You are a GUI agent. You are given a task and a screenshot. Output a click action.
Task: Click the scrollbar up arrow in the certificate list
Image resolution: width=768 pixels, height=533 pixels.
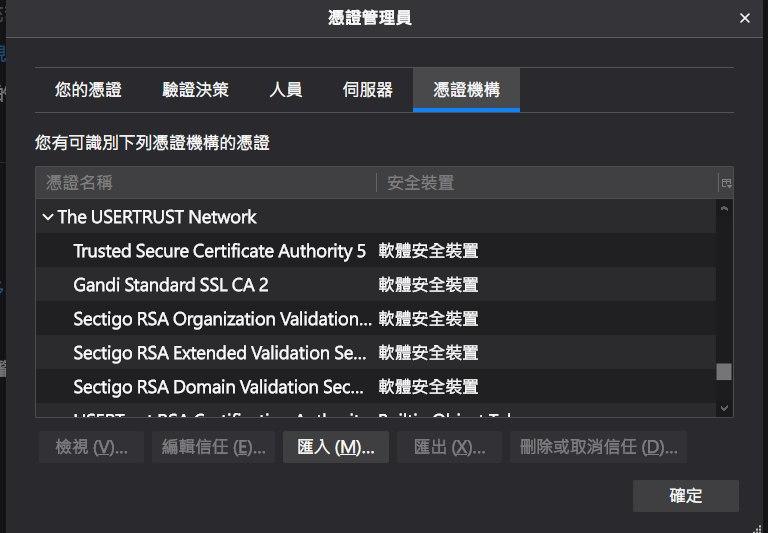[724, 209]
